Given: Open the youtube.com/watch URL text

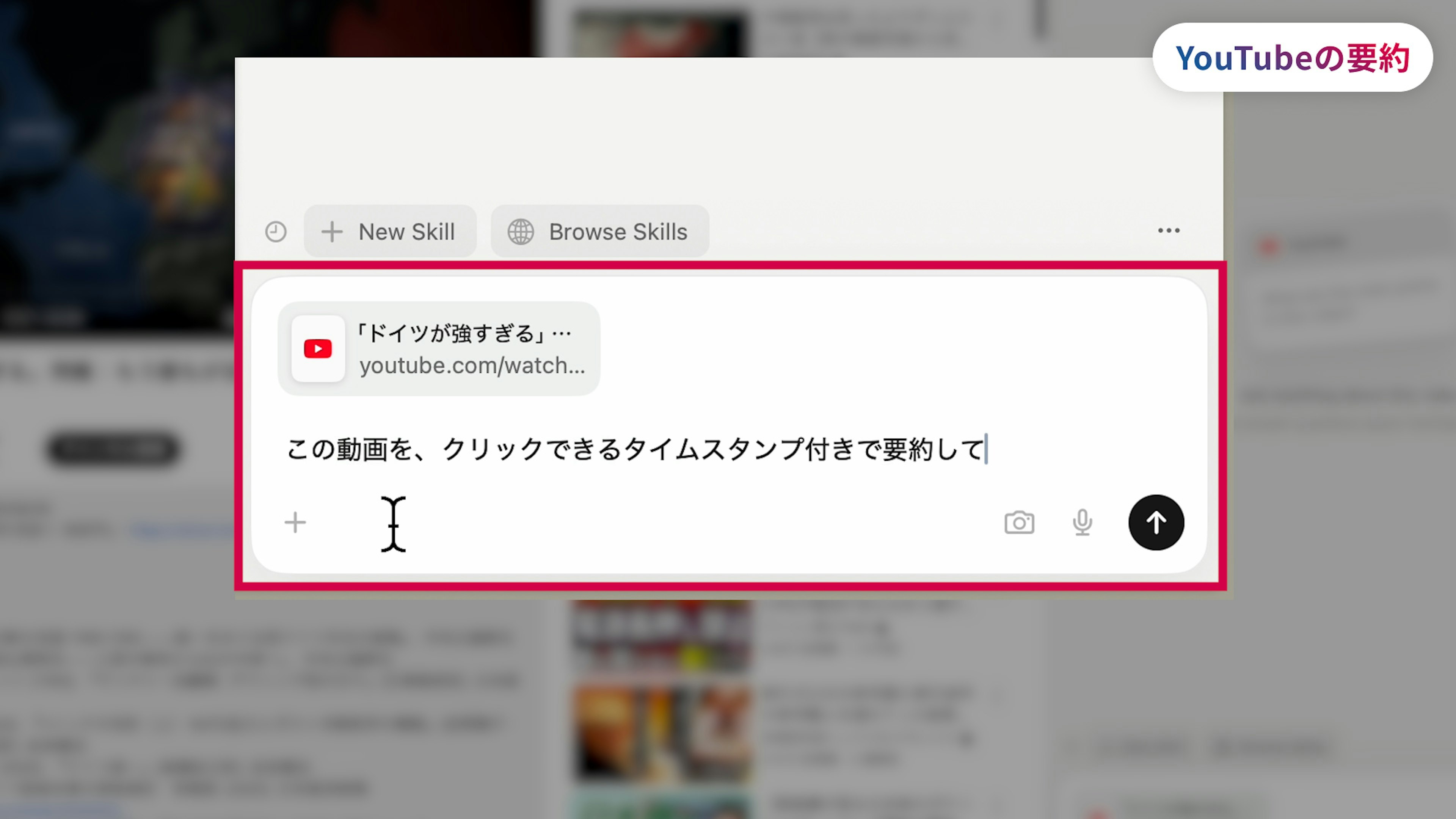Looking at the screenshot, I should 472,366.
